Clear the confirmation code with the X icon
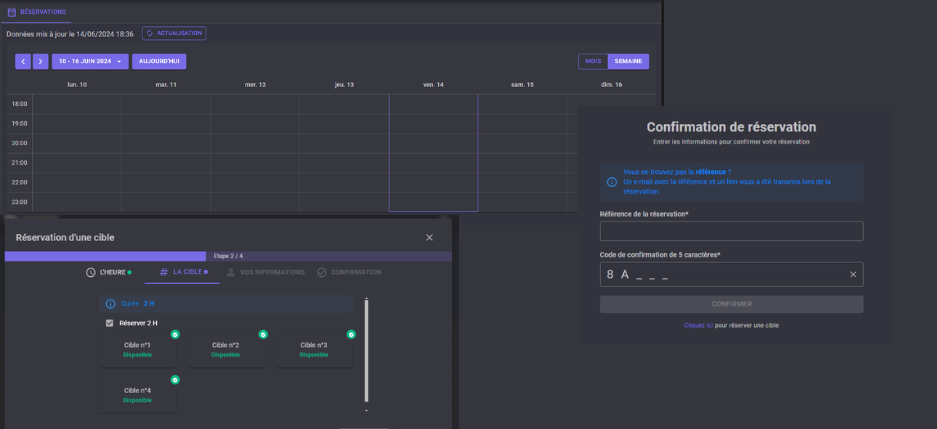937x429 pixels. (x=853, y=274)
